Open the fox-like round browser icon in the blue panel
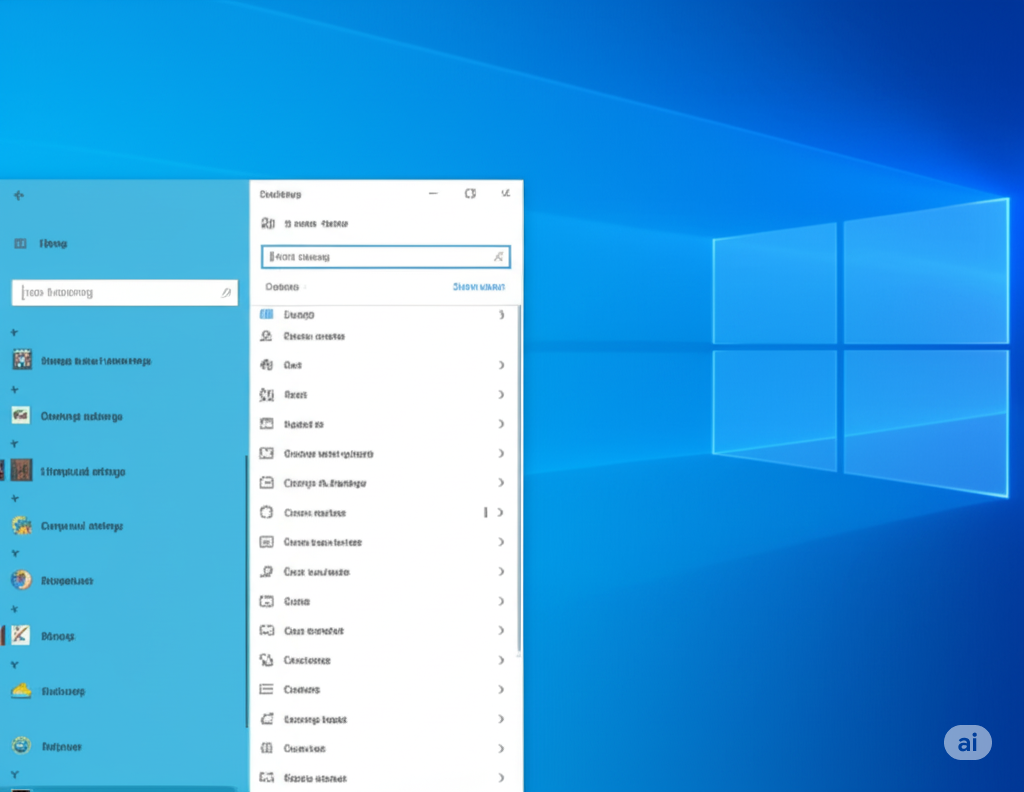 [21, 580]
